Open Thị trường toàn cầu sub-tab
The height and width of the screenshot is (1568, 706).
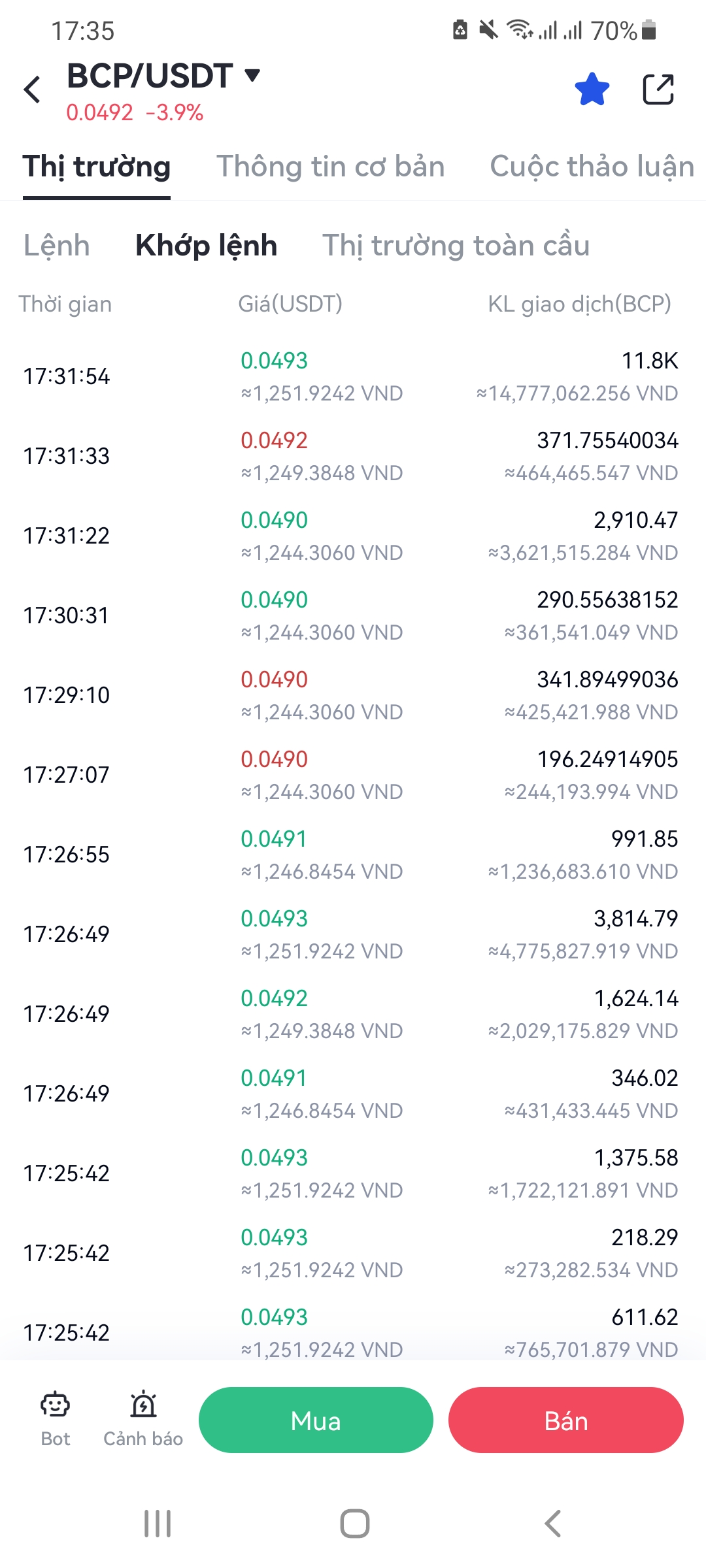(x=456, y=246)
